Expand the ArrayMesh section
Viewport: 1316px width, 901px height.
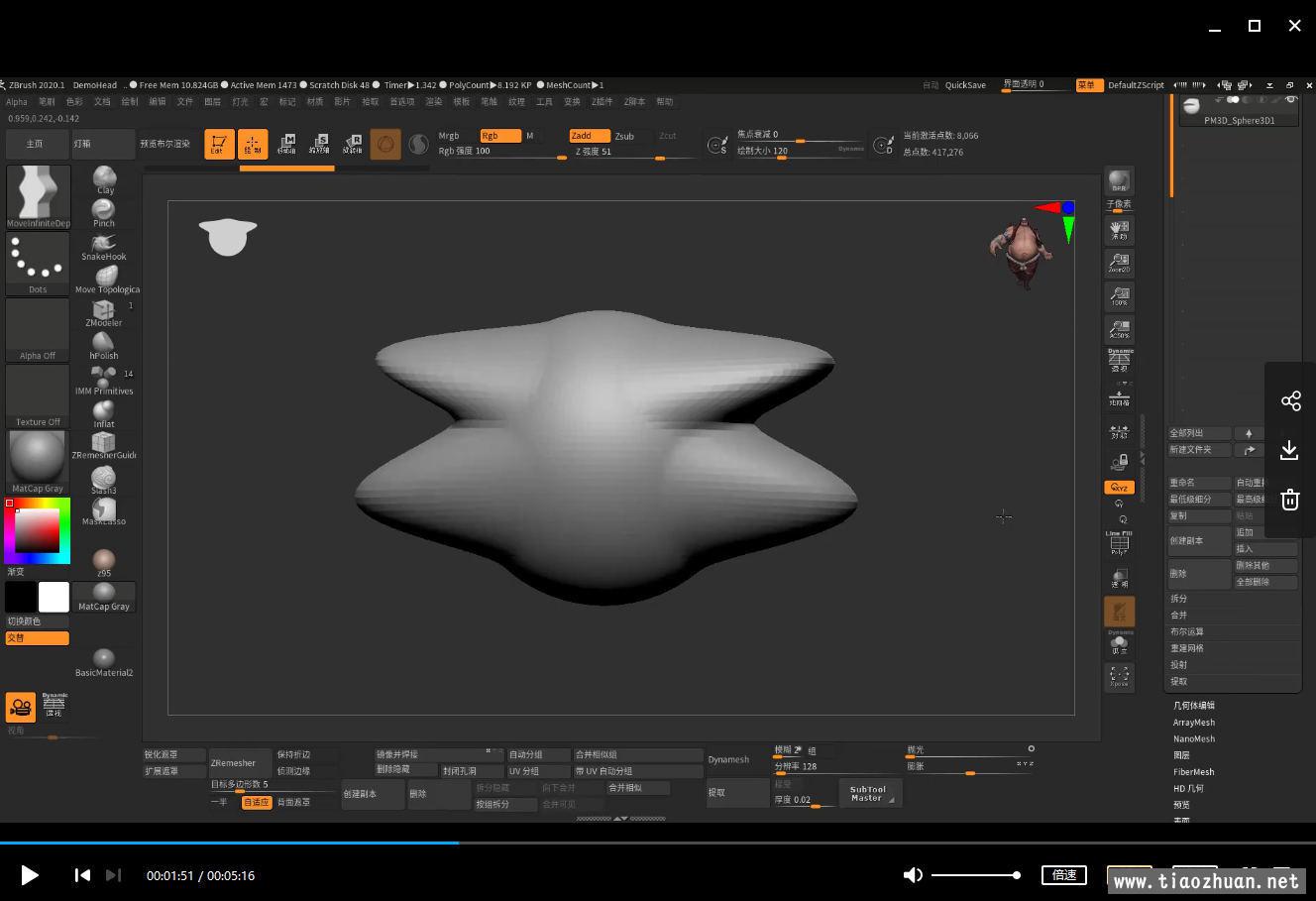1194,723
